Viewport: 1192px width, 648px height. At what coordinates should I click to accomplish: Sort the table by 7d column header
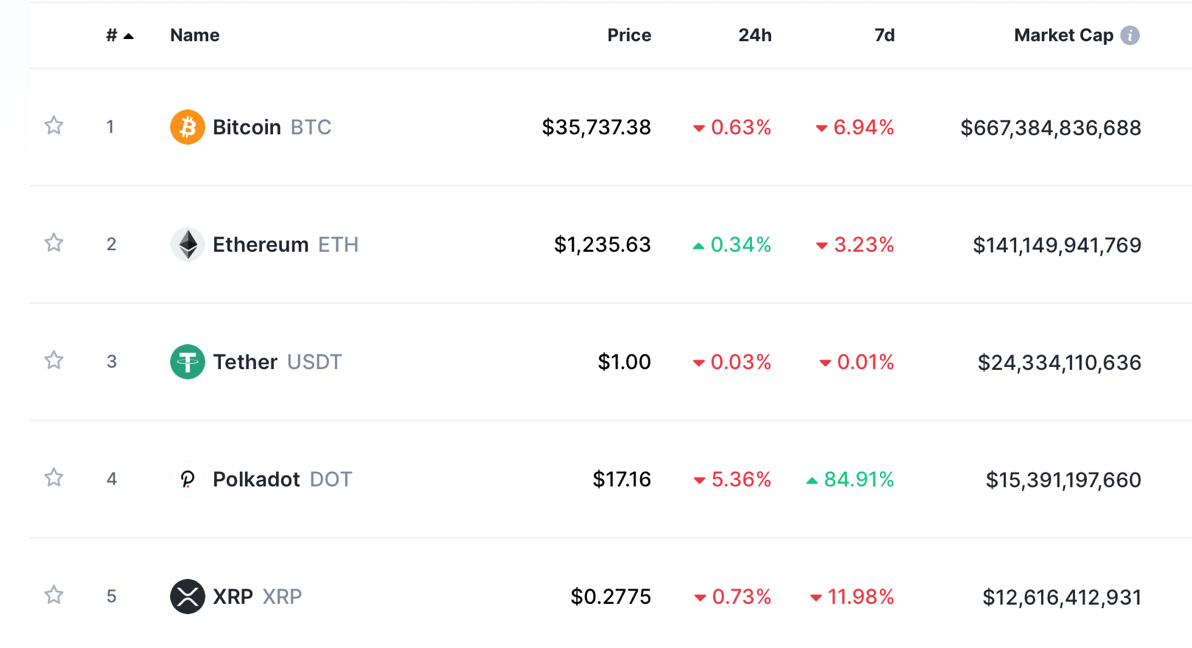(884, 35)
